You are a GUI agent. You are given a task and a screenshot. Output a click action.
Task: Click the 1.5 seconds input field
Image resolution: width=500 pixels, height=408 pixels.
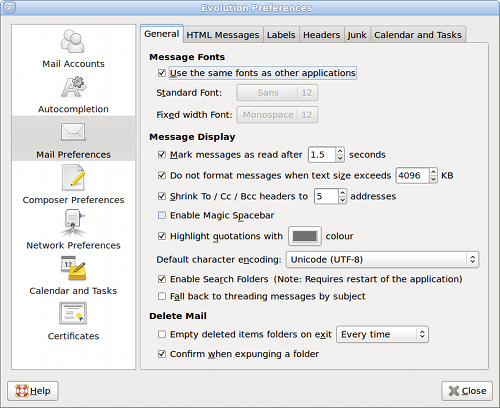pos(322,155)
